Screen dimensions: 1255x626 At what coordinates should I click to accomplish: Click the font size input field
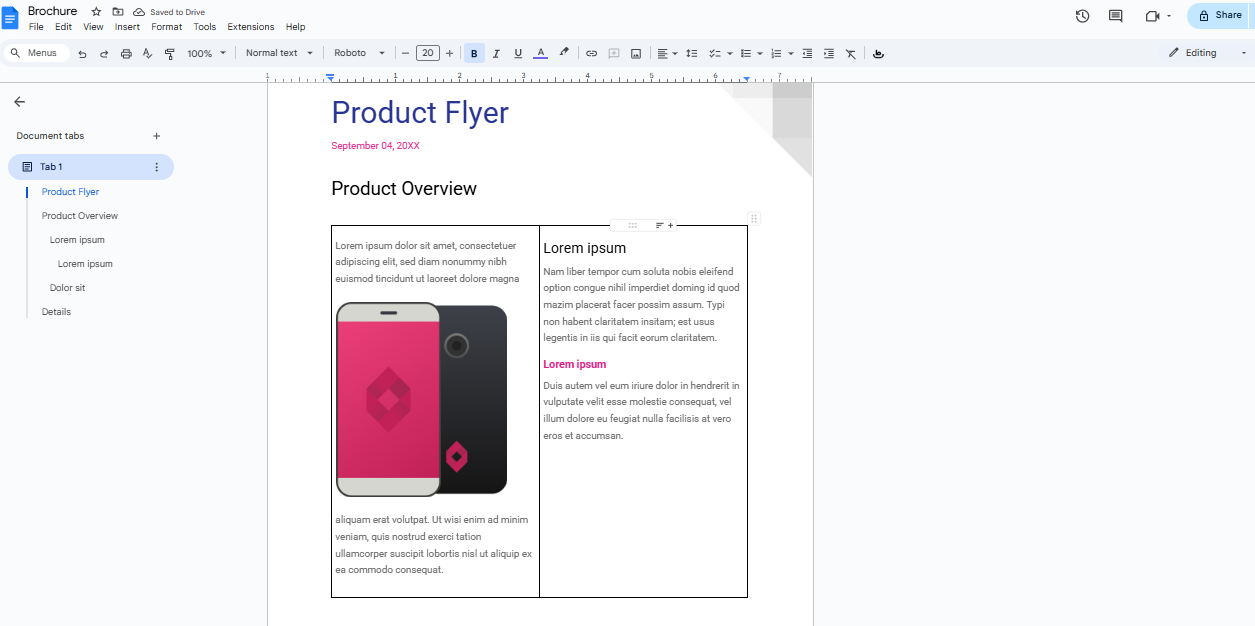click(427, 53)
